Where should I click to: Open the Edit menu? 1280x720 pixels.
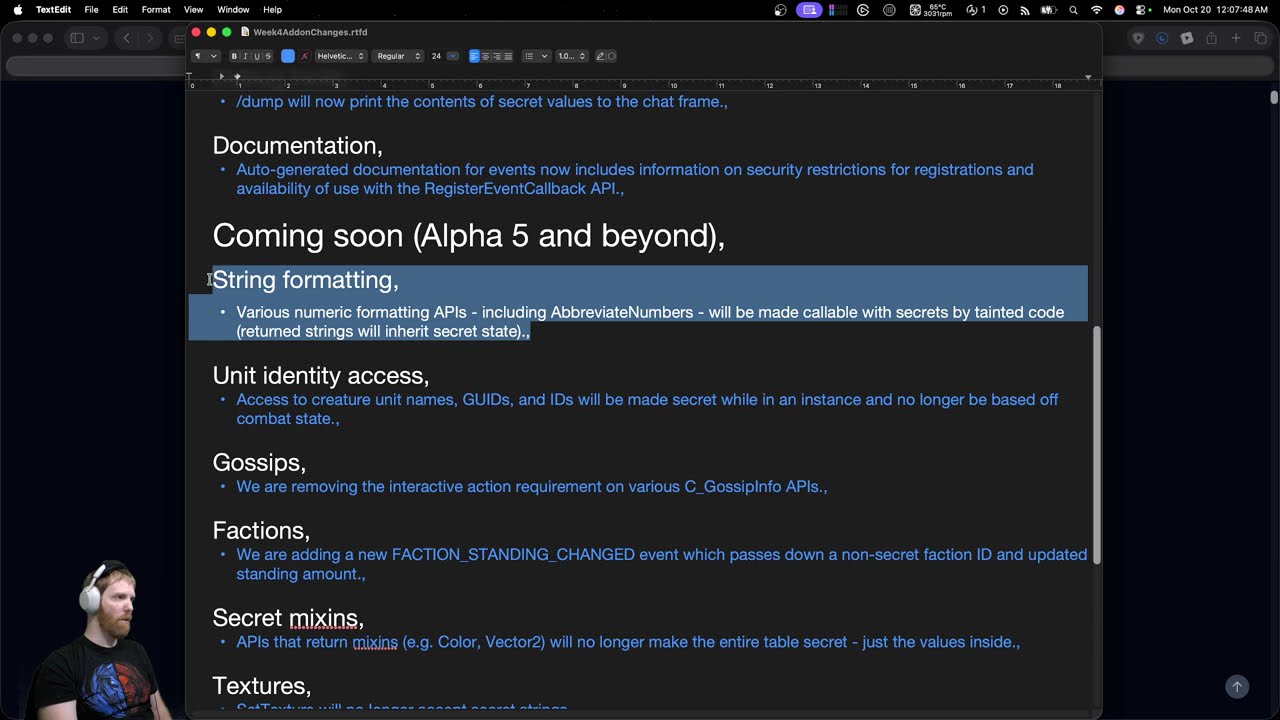(x=120, y=9)
